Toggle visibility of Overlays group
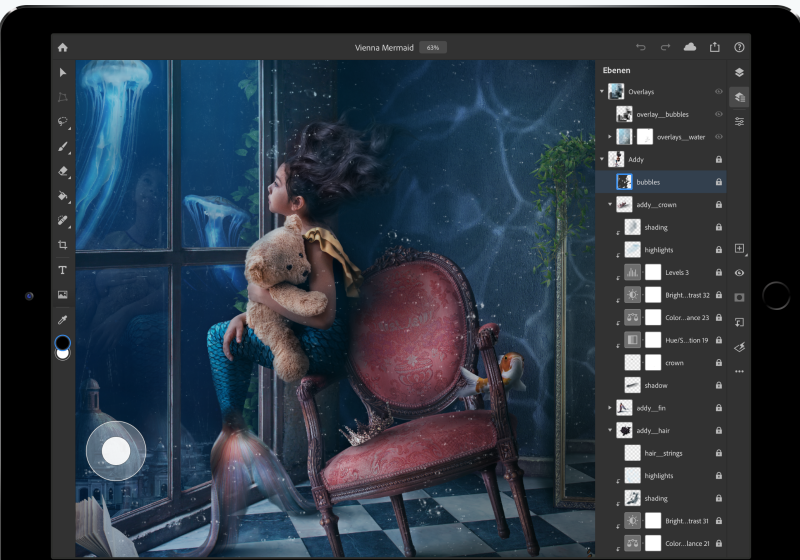This screenshot has width=800, height=560. pos(719,92)
